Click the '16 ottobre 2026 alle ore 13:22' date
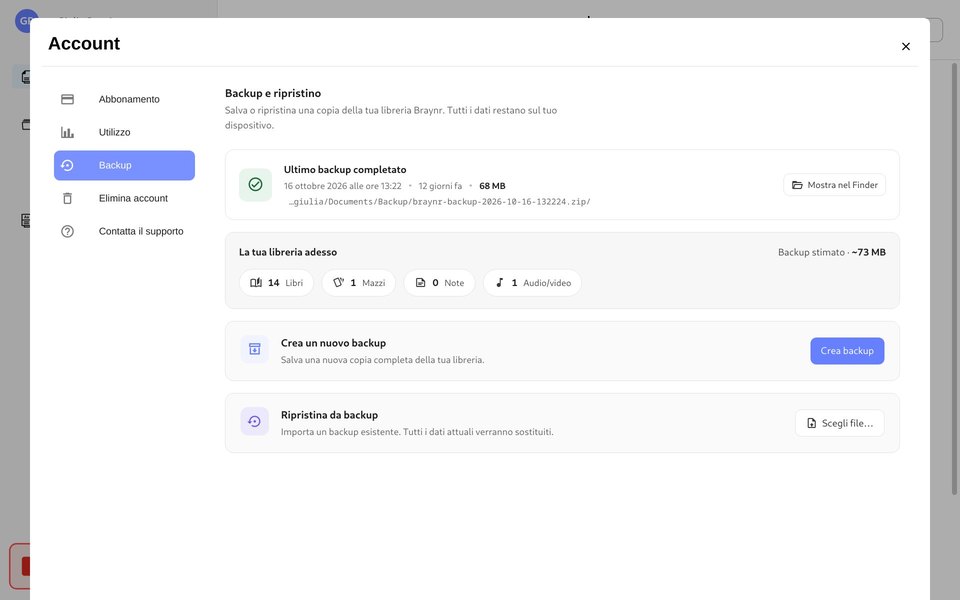The width and height of the screenshot is (960, 600). pyautogui.click(x=343, y=186)
